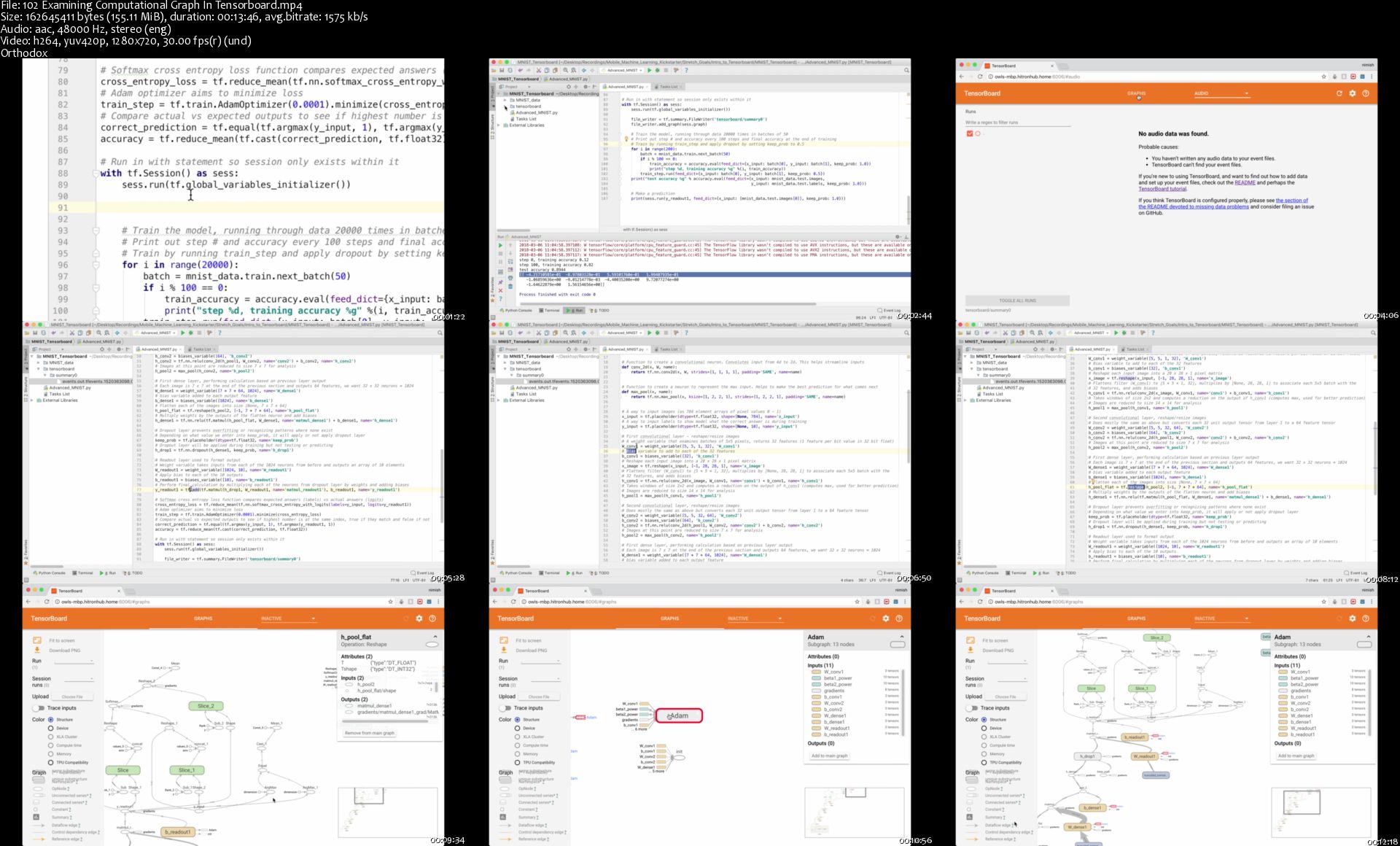Click browser back arrow in 00:04:06 frame

click(x=962, y=77)
